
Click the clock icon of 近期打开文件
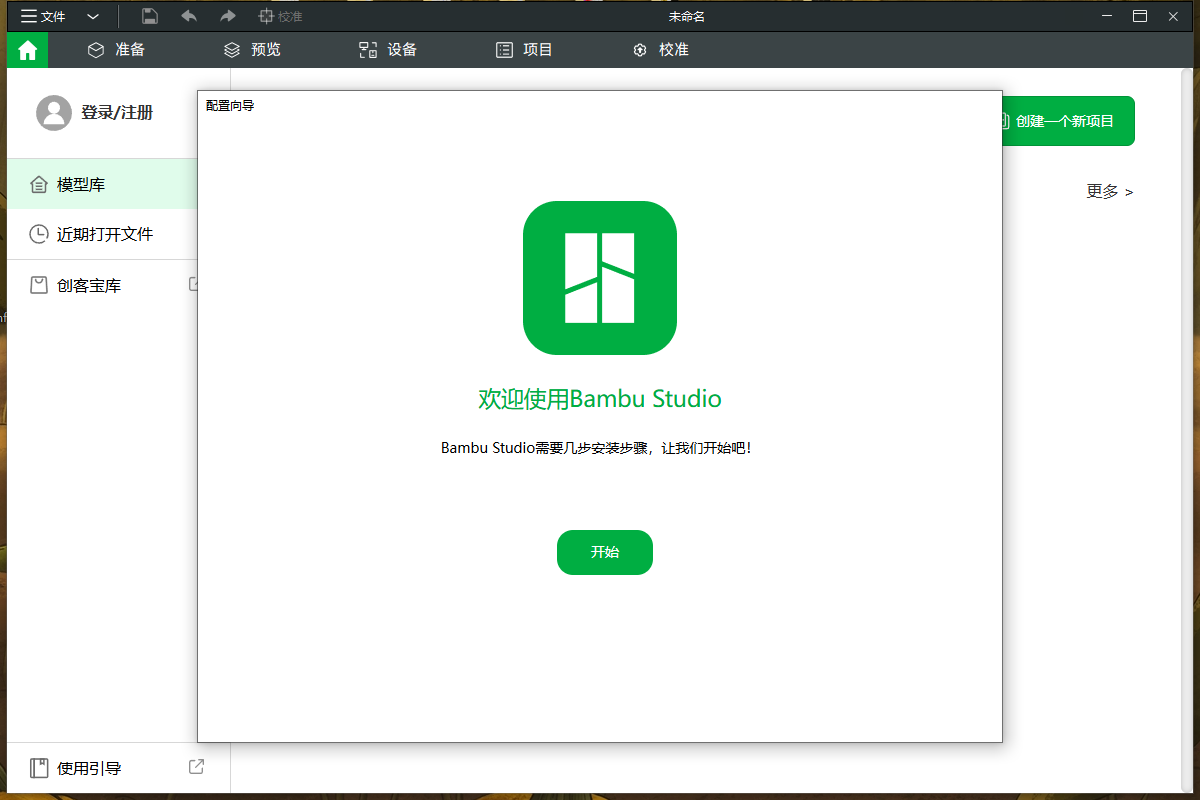coord(39,234)
